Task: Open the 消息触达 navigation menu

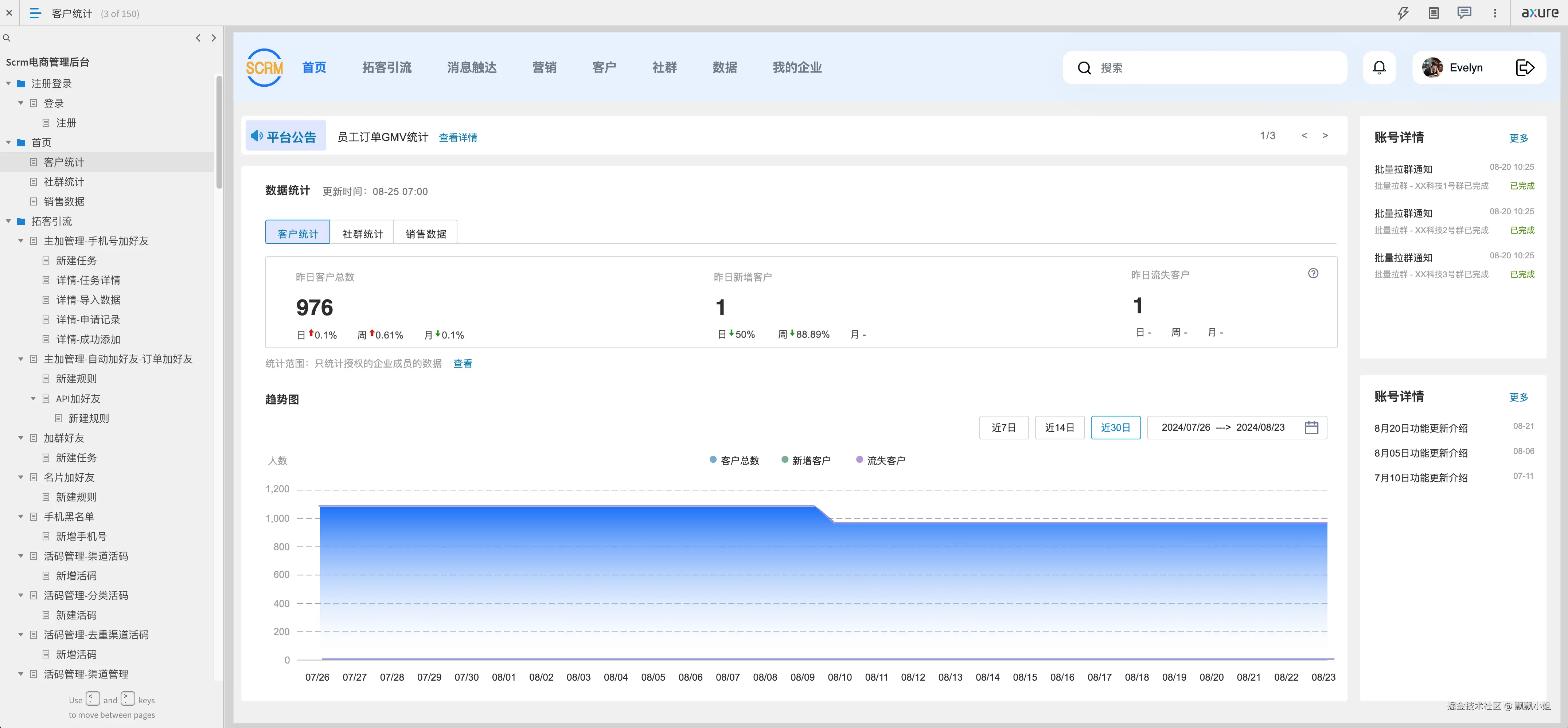Action: [x=471, y=67]
